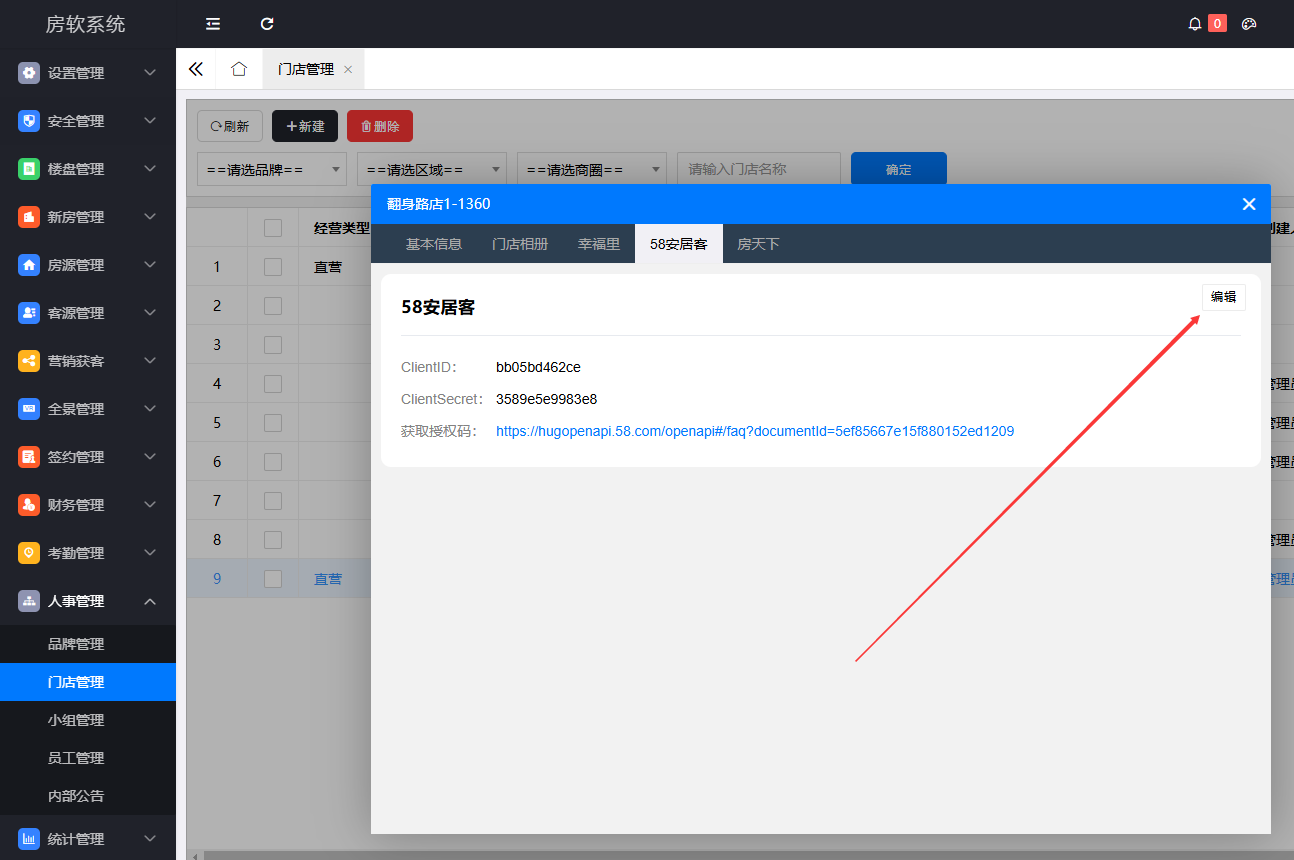This screenshot has height=860, width=1294.
Task: Switch to the 房天下 tab
Action: click(758, 244)
